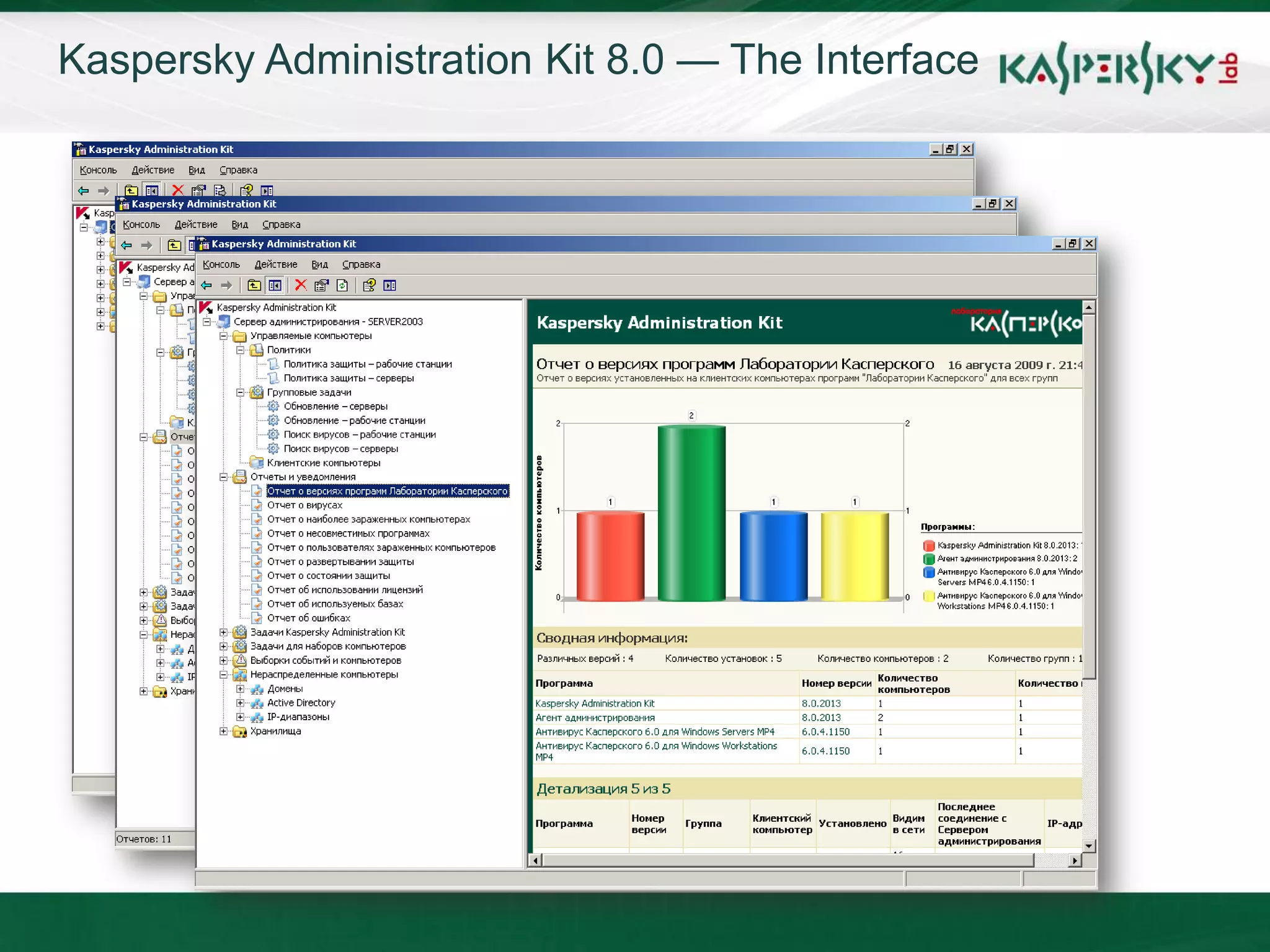Collapse the Управляемые компьютеры node
Screen dimensions: 1270x952
coord(224,336)
